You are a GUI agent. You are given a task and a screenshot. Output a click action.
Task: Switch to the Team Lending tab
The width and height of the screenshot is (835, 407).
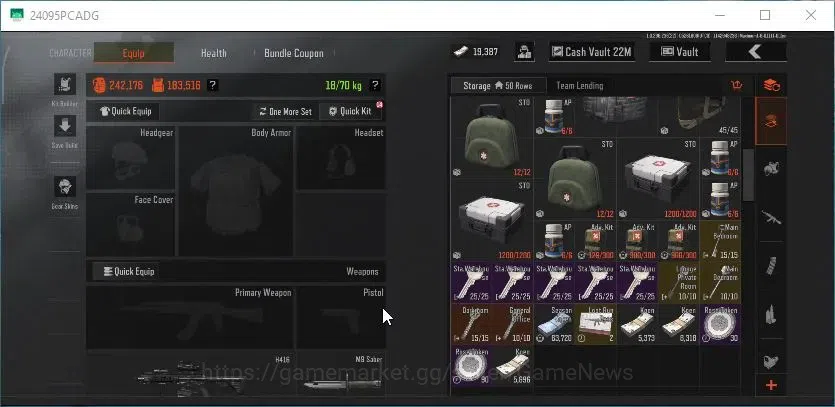[x=579, y=85]
